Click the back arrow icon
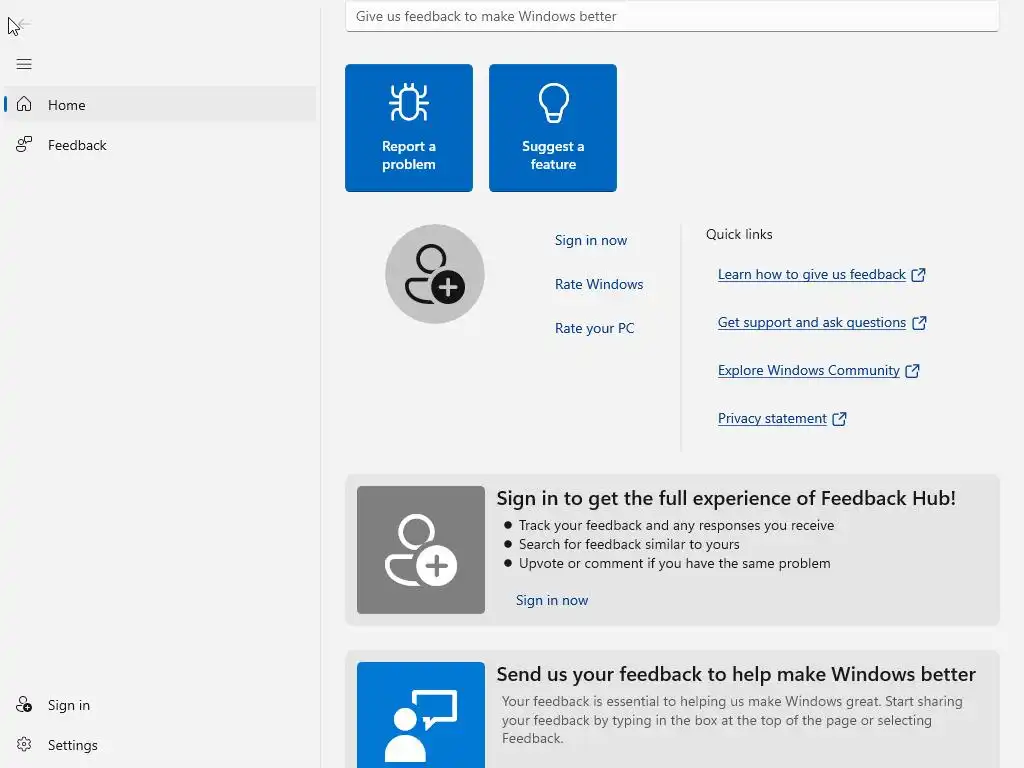 click(x=23, y=25)
